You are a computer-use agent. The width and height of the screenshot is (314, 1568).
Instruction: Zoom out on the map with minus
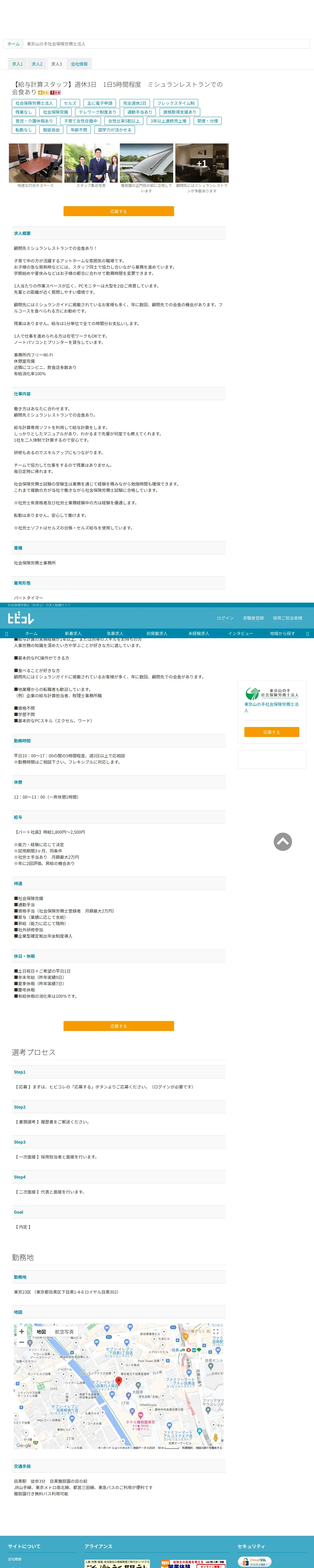click(22, 1342)
